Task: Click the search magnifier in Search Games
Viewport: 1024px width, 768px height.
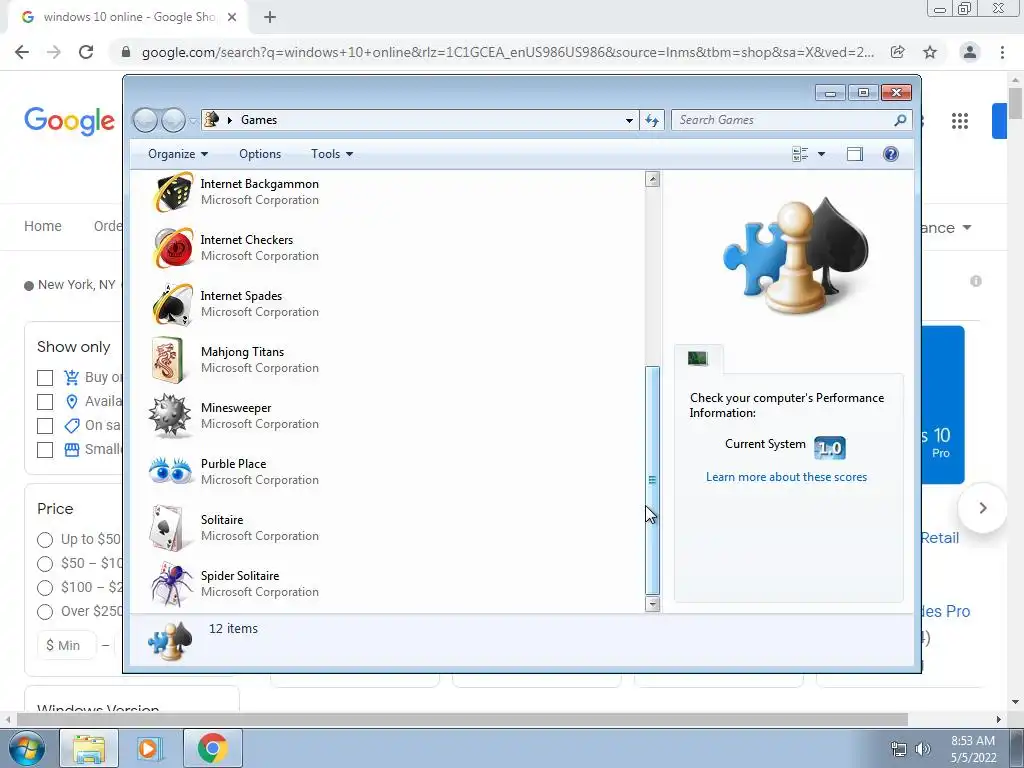Action: tap(899, 120)
